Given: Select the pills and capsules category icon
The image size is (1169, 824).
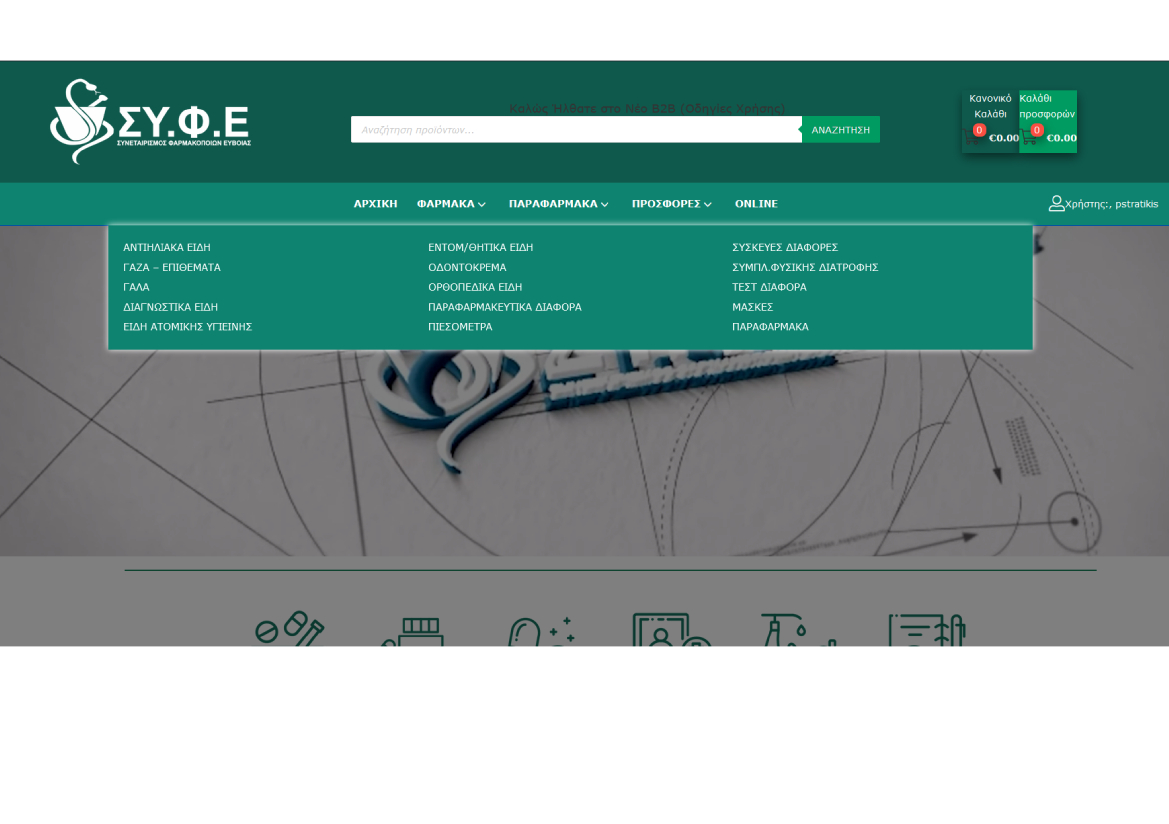Looking at the screenshot, I should coord(289,630).
